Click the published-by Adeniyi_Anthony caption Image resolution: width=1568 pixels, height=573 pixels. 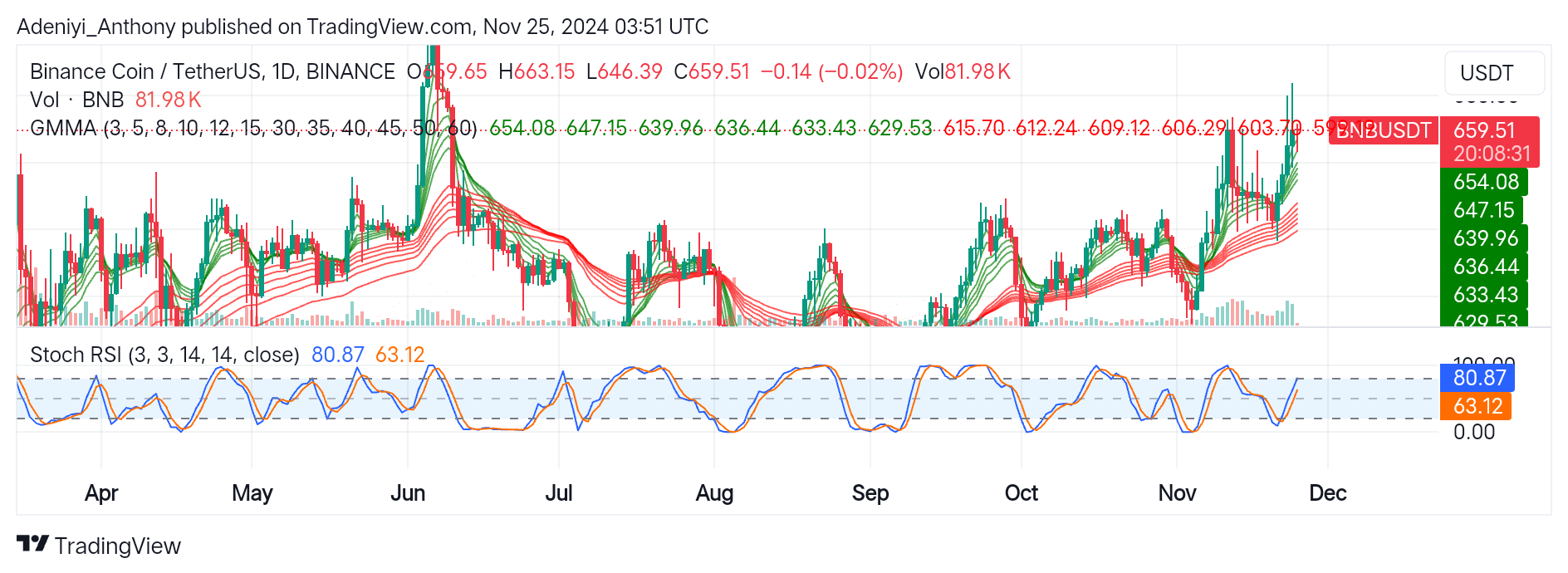[x=363, y=27]
